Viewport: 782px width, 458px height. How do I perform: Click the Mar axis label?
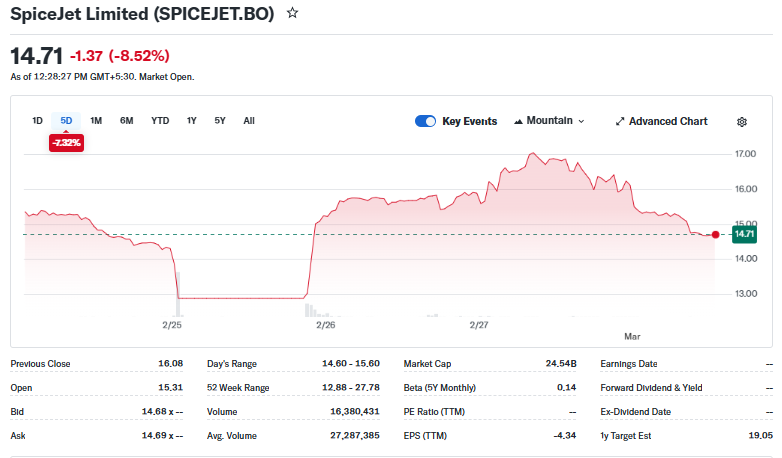pos(632,337)
